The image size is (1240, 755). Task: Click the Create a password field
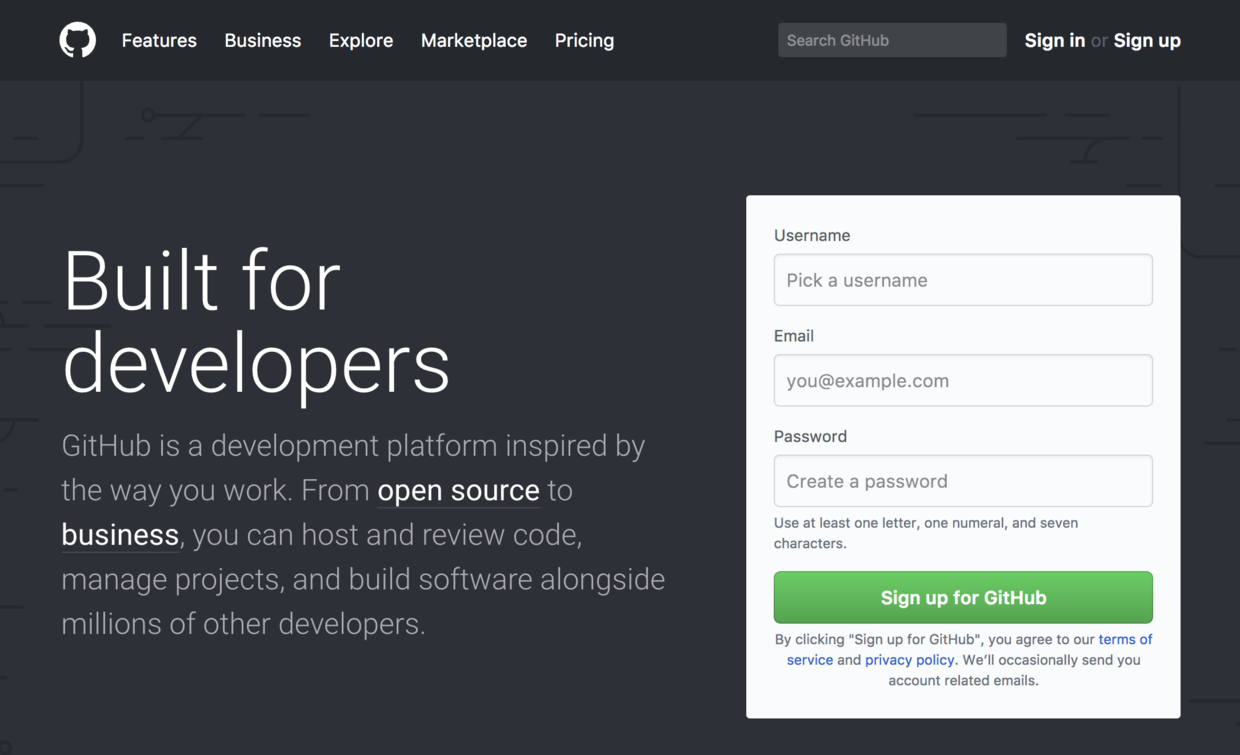tap(963, 481)
